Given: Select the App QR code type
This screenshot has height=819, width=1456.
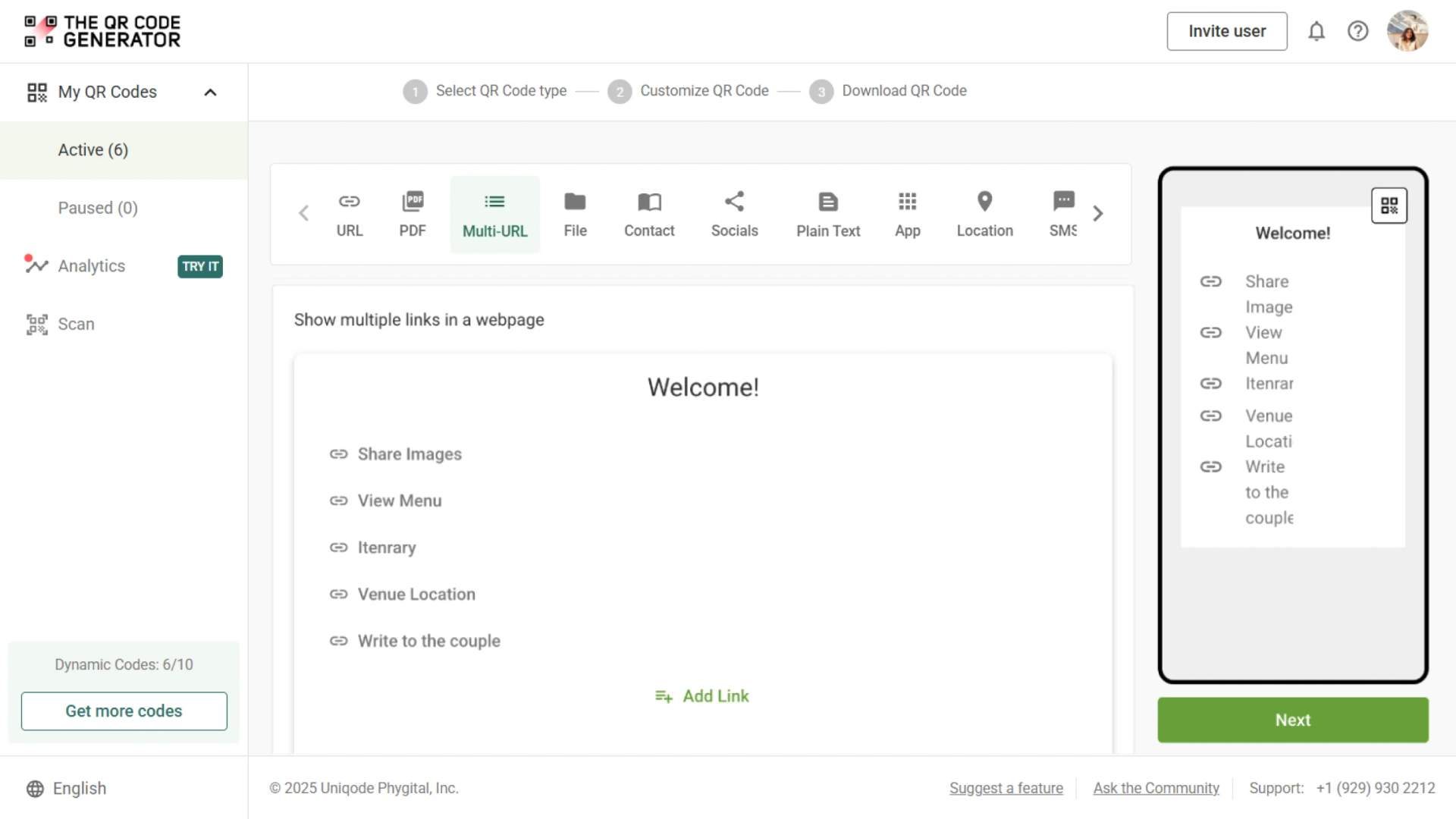Looking at the screenshot, I should click(907, 215).
